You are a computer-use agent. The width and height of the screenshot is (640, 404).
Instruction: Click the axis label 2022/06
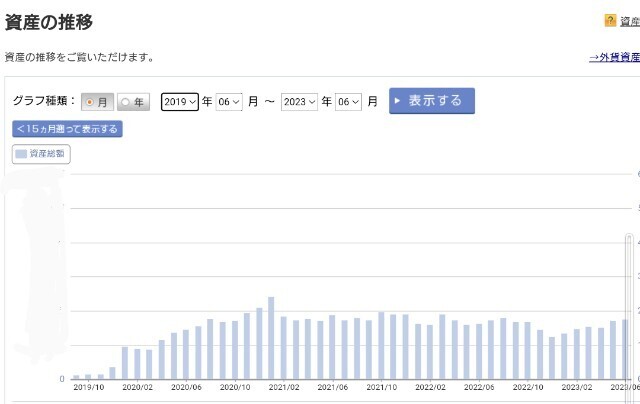tap(479, 387)
